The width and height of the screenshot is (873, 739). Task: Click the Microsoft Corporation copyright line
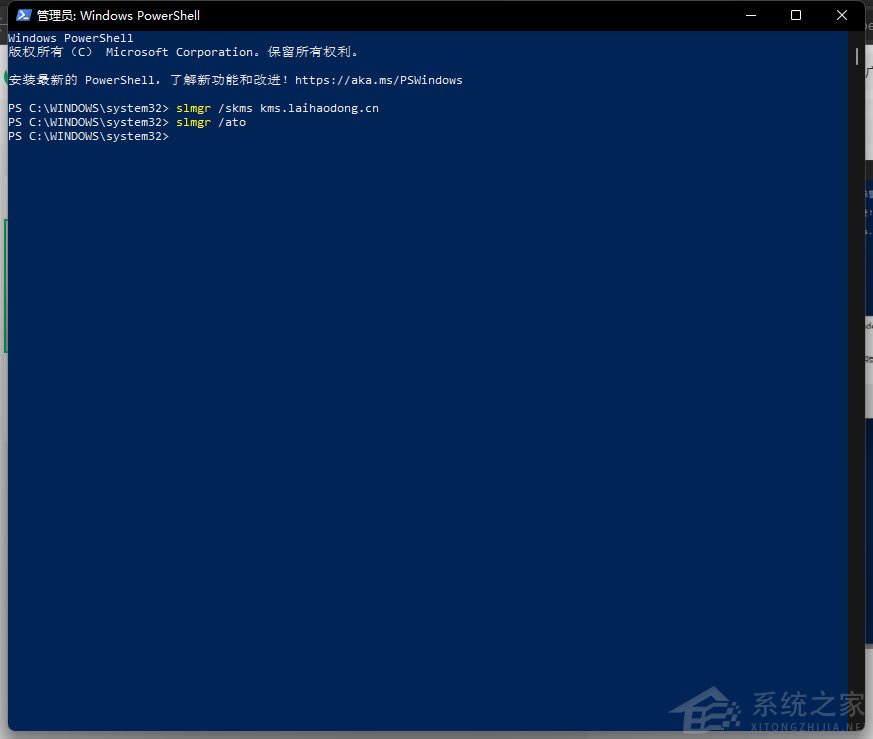pyautogui.click(x=183, y=52)
